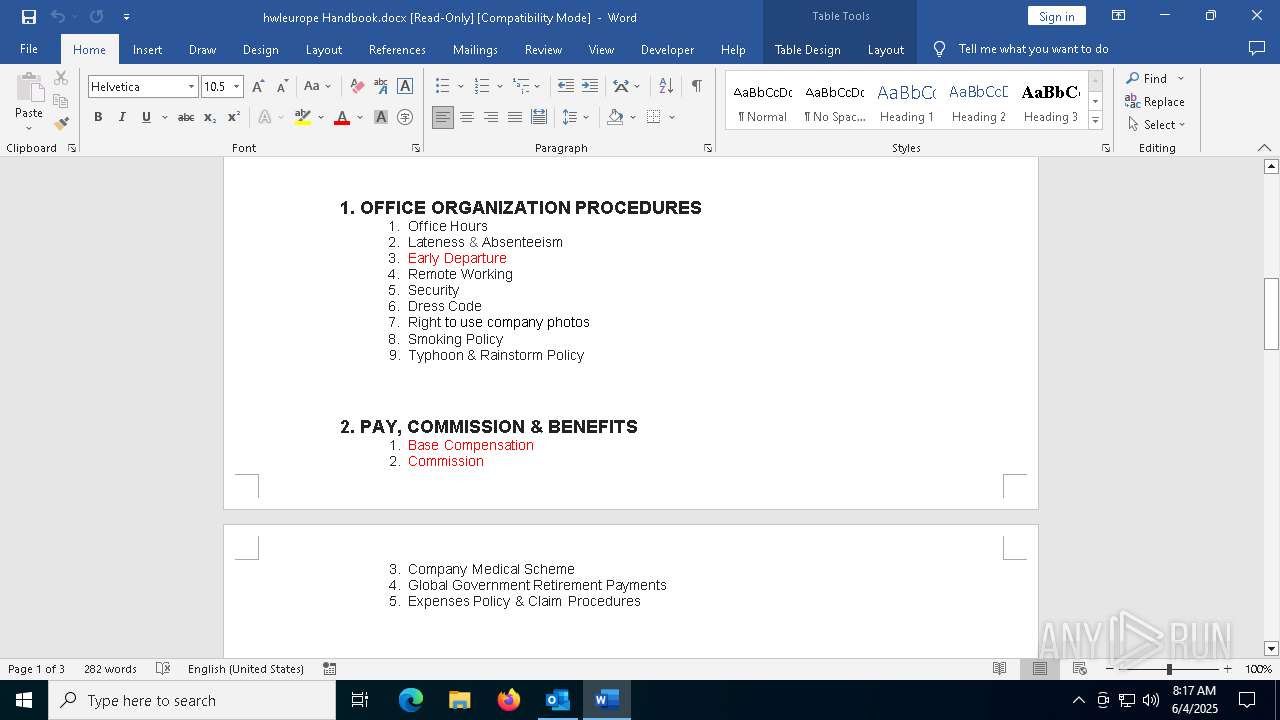The height and width of the screenshot is (720, 1280).
Task: Click the Clear All Formatting icon
Action: (x=357, y=87)
